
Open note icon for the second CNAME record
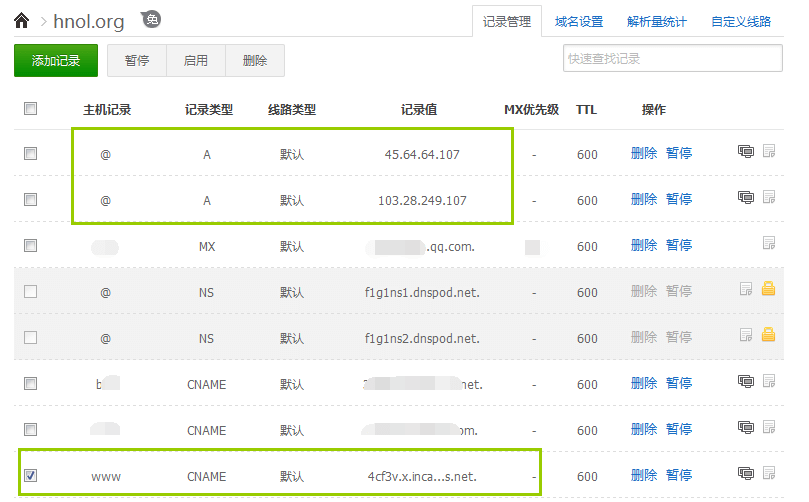[x=769, y=427]
